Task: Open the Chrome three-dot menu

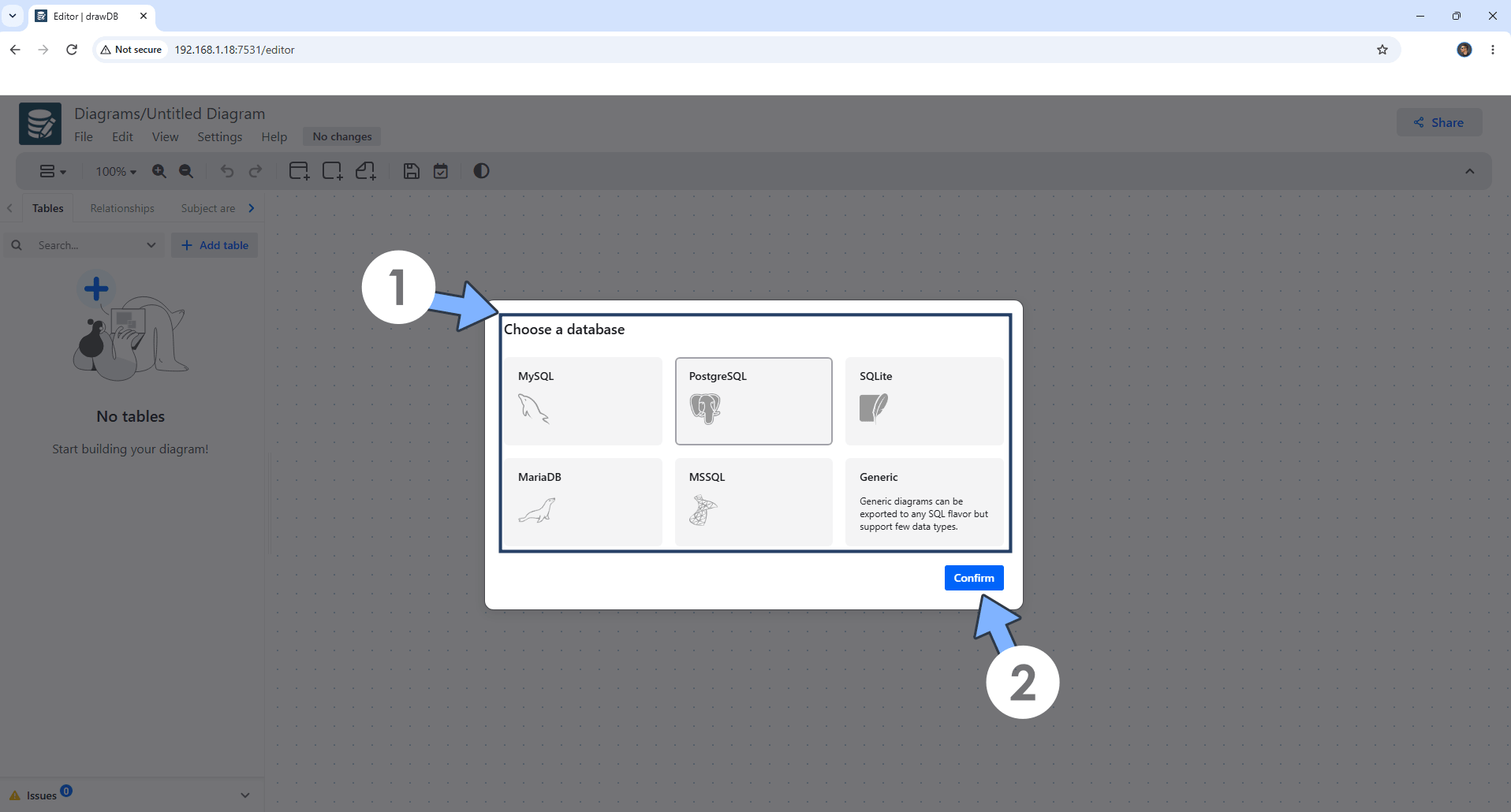Action: (1493, 50)
